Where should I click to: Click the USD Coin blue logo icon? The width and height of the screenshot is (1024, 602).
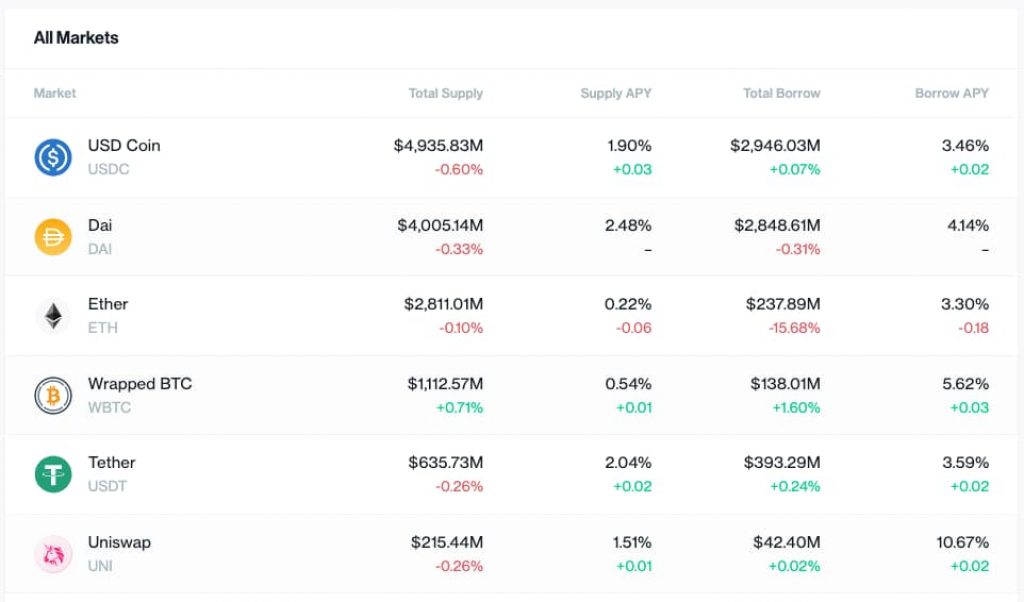pyautogui.click(x=53, y=157)
